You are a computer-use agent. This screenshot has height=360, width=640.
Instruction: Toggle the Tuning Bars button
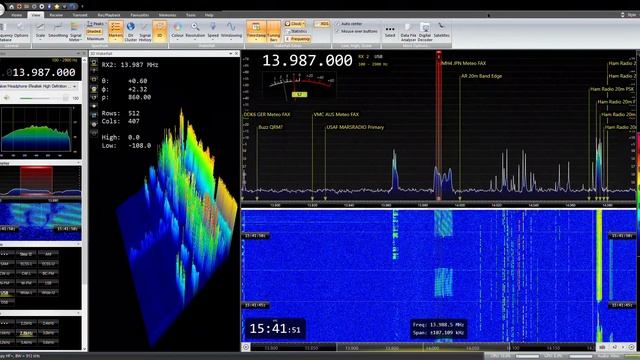pos(273,31)
